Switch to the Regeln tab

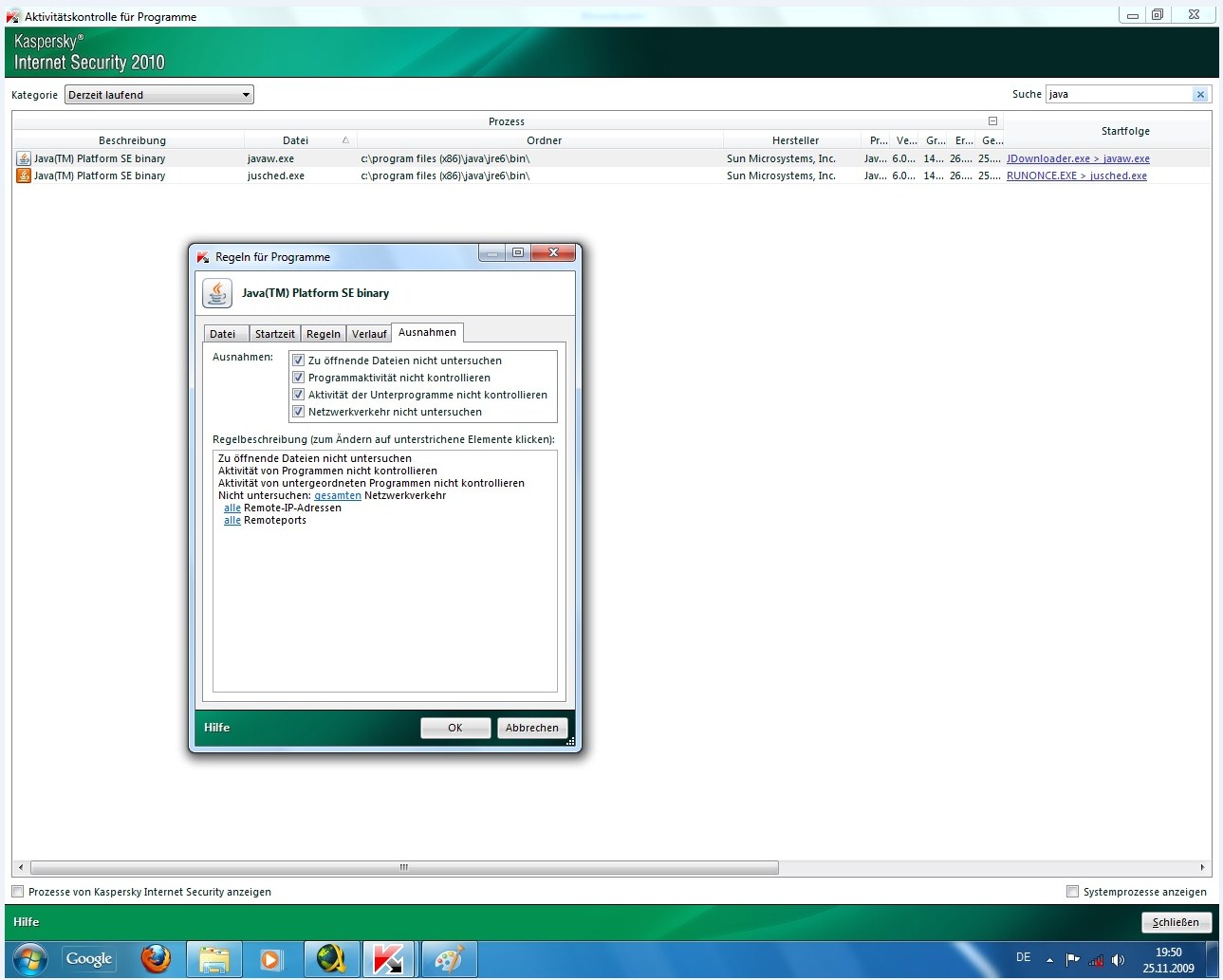click(323, 334)
